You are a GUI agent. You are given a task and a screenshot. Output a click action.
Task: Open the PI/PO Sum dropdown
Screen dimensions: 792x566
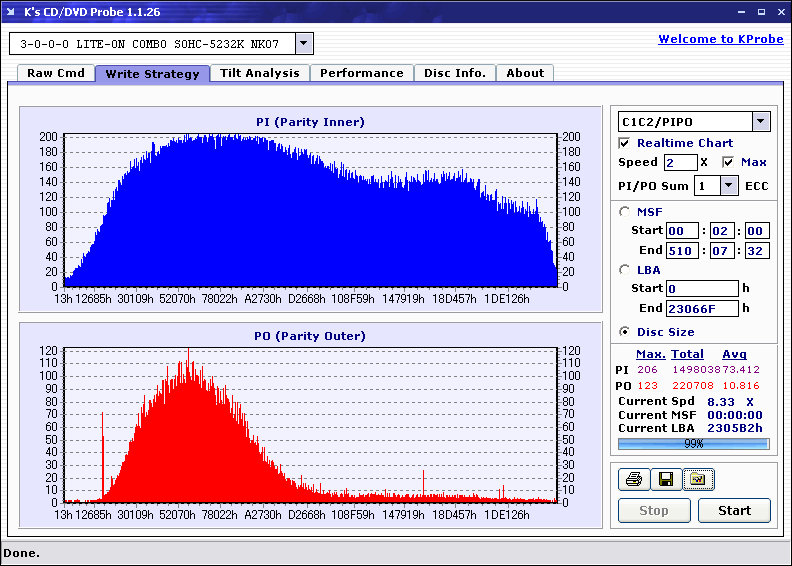728,186
